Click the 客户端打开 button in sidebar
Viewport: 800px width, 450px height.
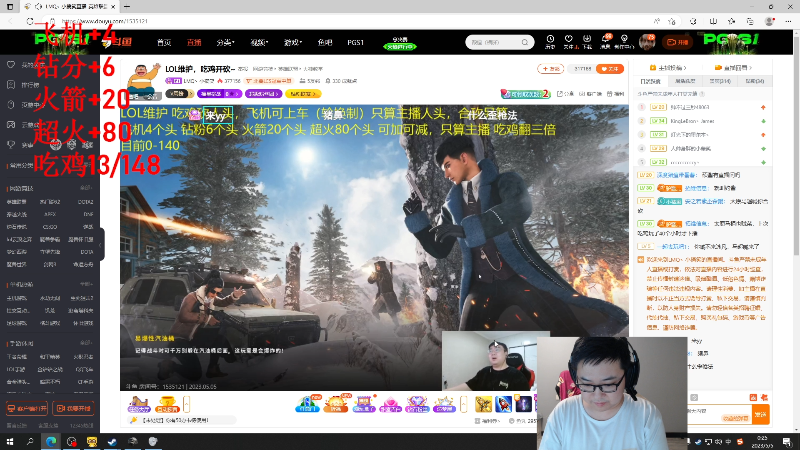[27, 408]
